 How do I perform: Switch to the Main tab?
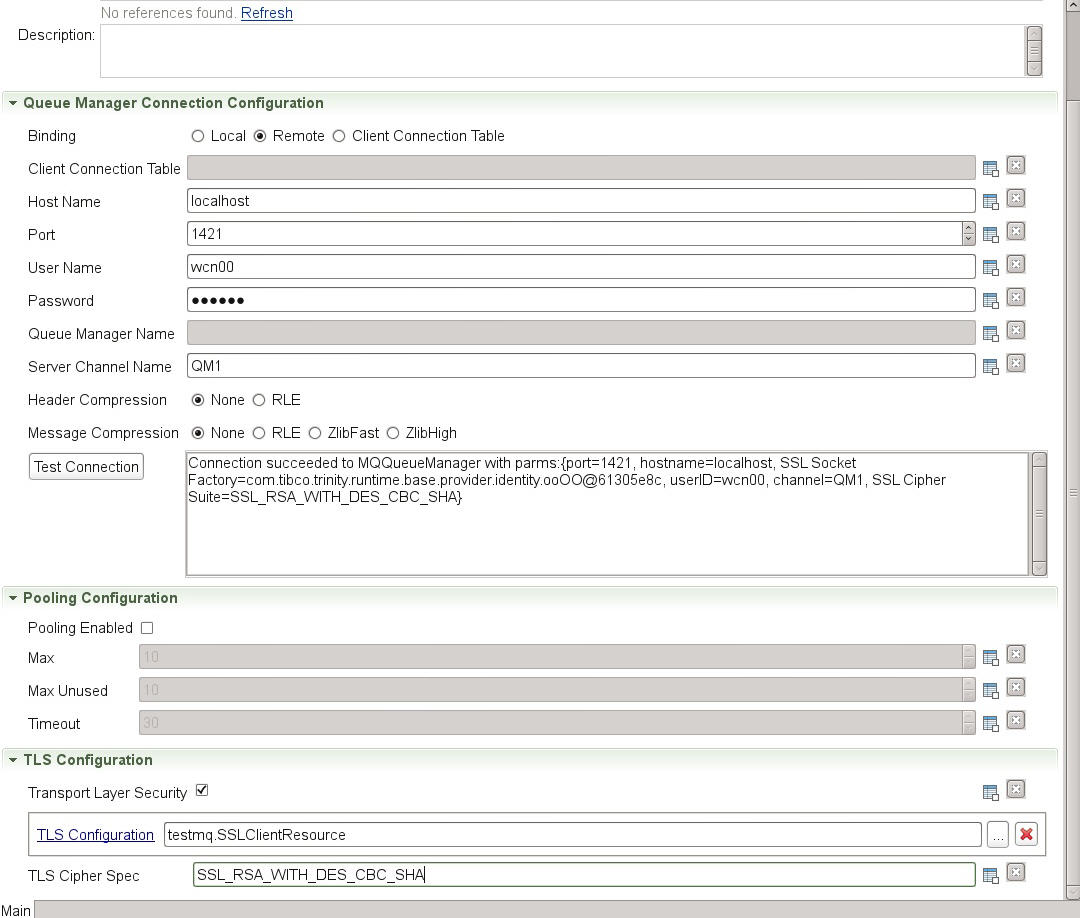[x=16, y=910]
